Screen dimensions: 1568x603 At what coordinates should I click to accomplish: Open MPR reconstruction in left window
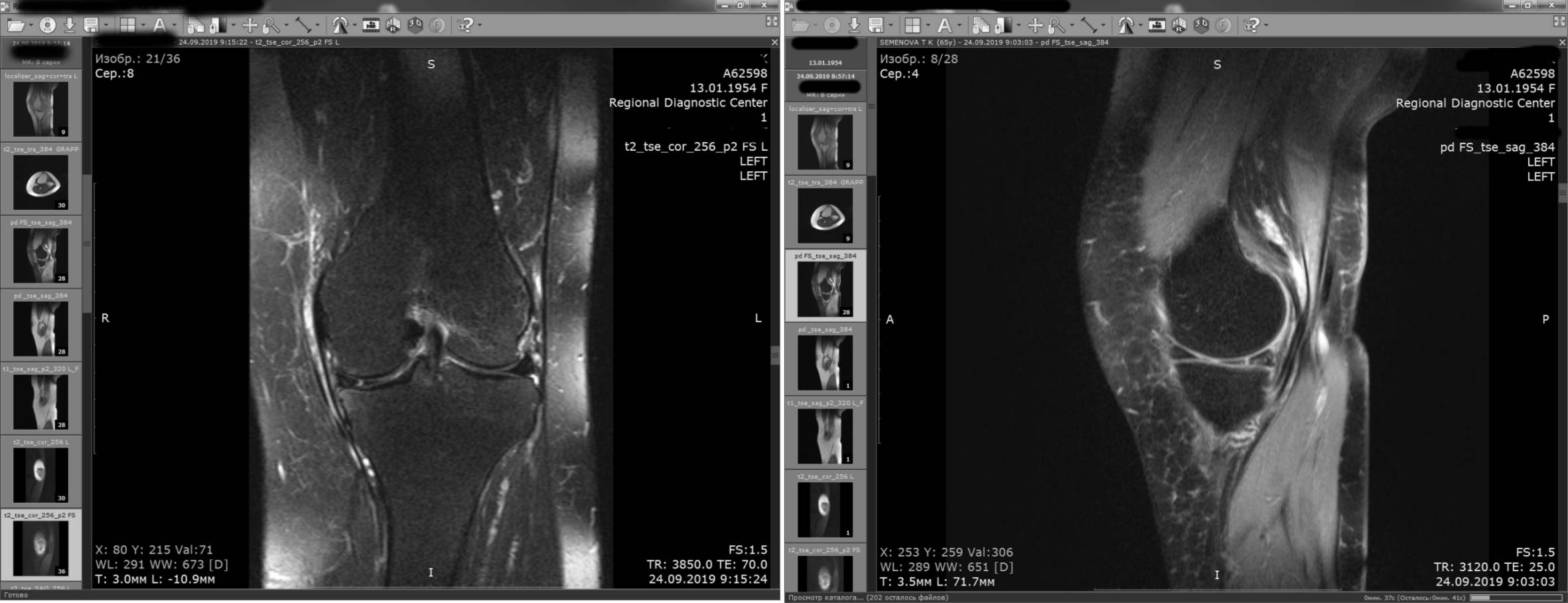[x=393, y=25]
